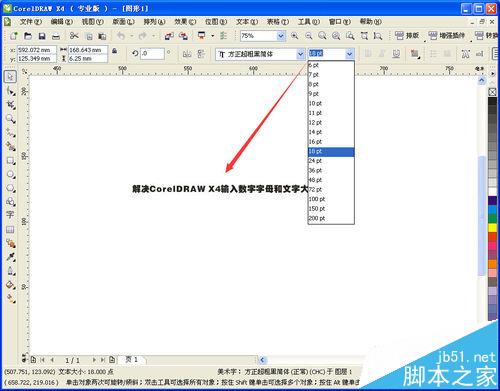
Task: Open the 视图 menu
Action: [x=93, y=22]
